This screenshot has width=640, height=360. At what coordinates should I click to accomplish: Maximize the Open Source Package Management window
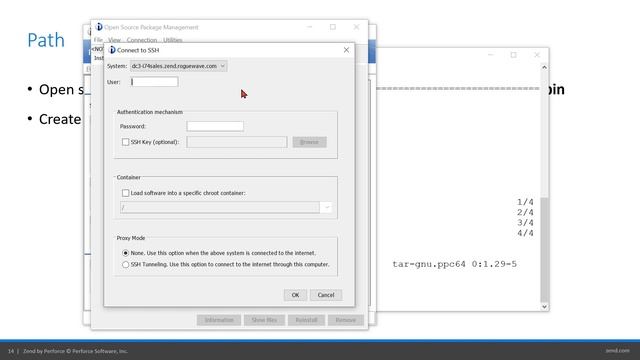click(333, 27)
